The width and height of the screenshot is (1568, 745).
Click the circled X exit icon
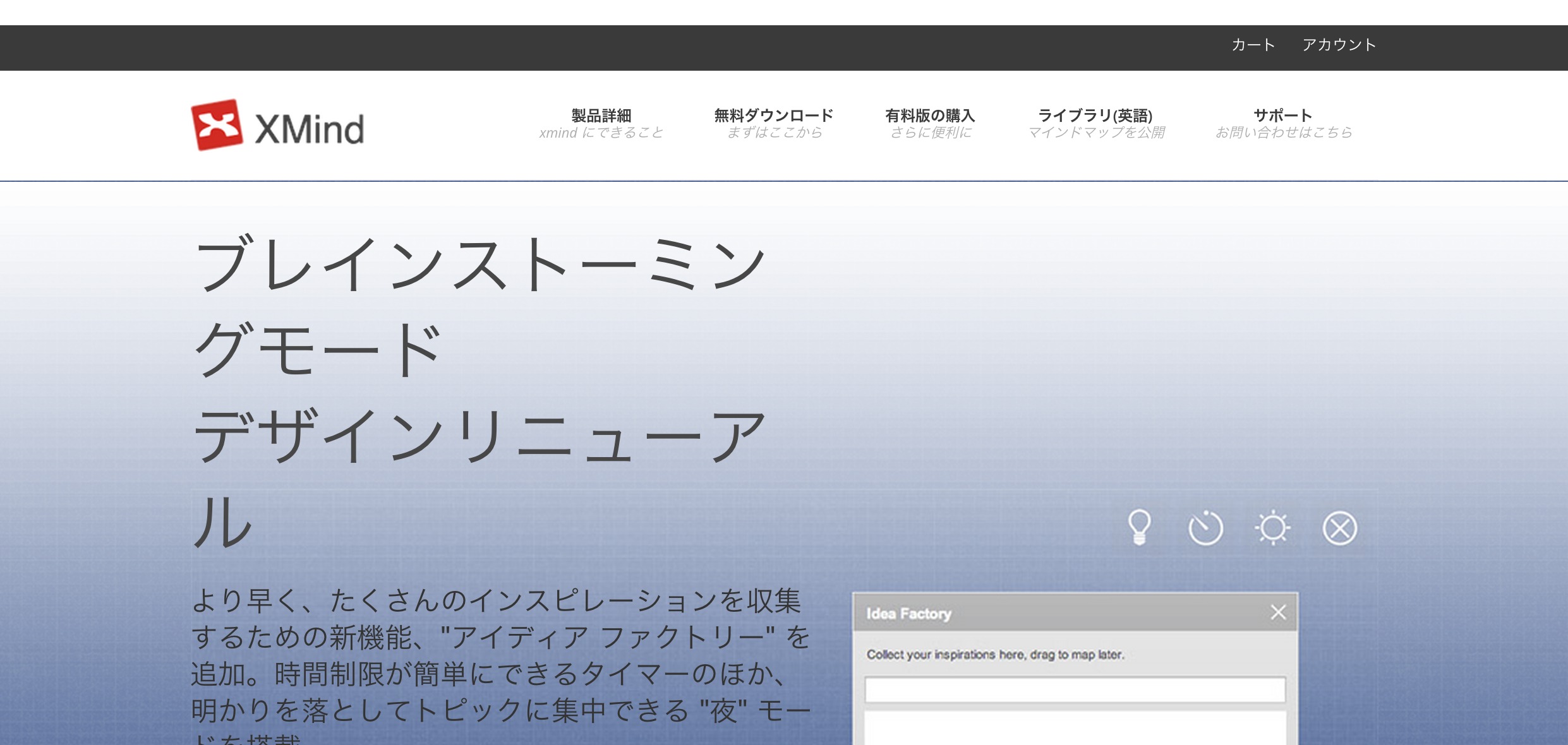(x=1339, y=527)
